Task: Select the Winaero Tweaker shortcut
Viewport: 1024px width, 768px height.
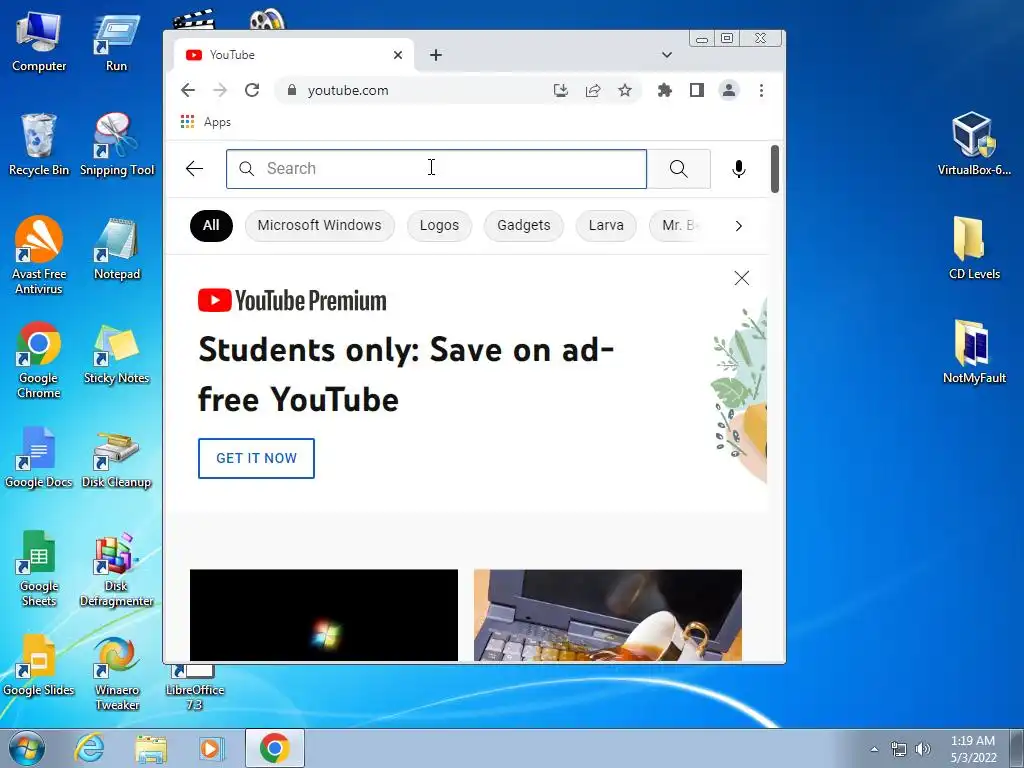Action: pos(116,673)
